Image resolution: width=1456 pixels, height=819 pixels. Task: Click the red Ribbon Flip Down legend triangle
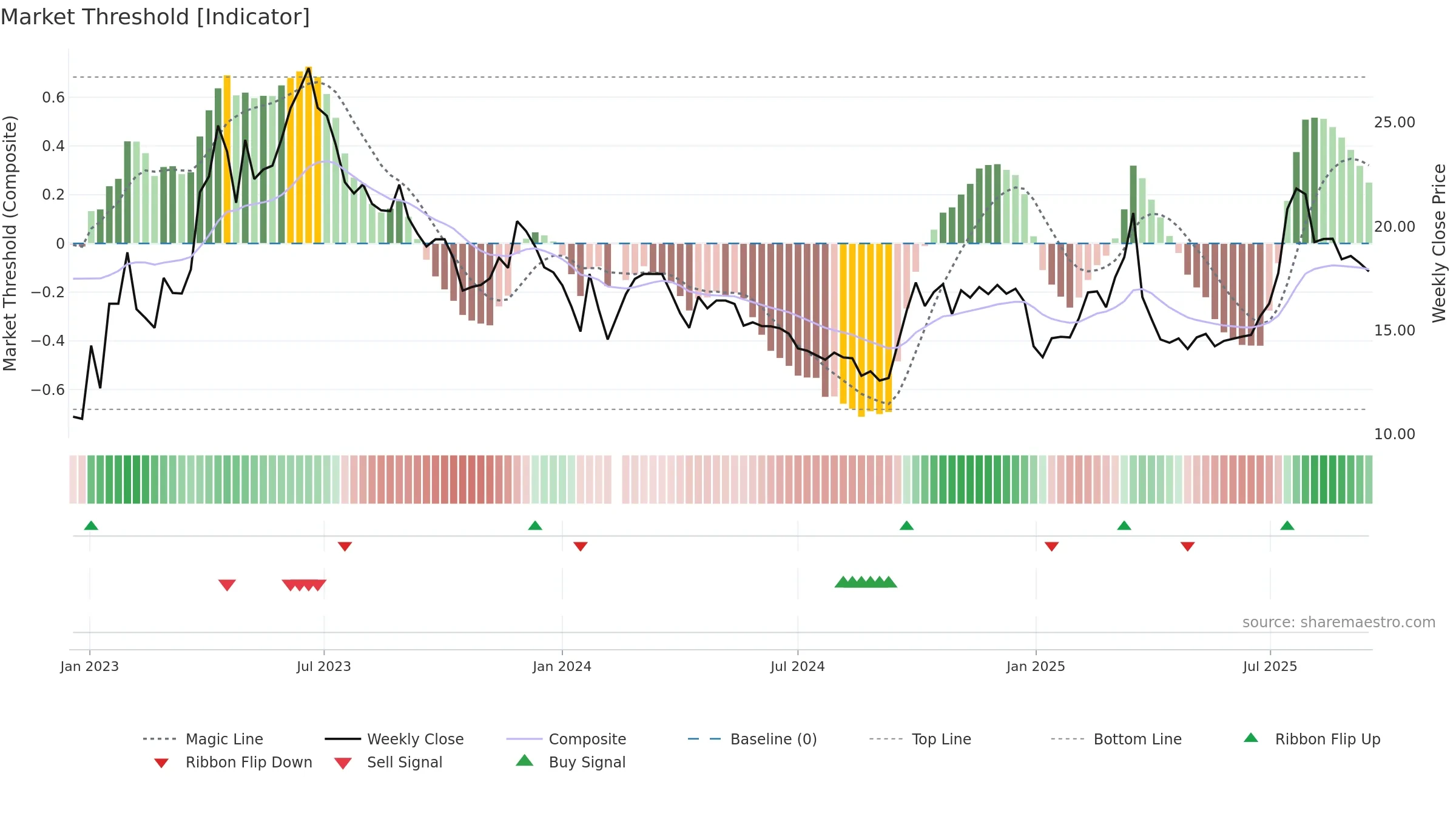click(161, 763)
